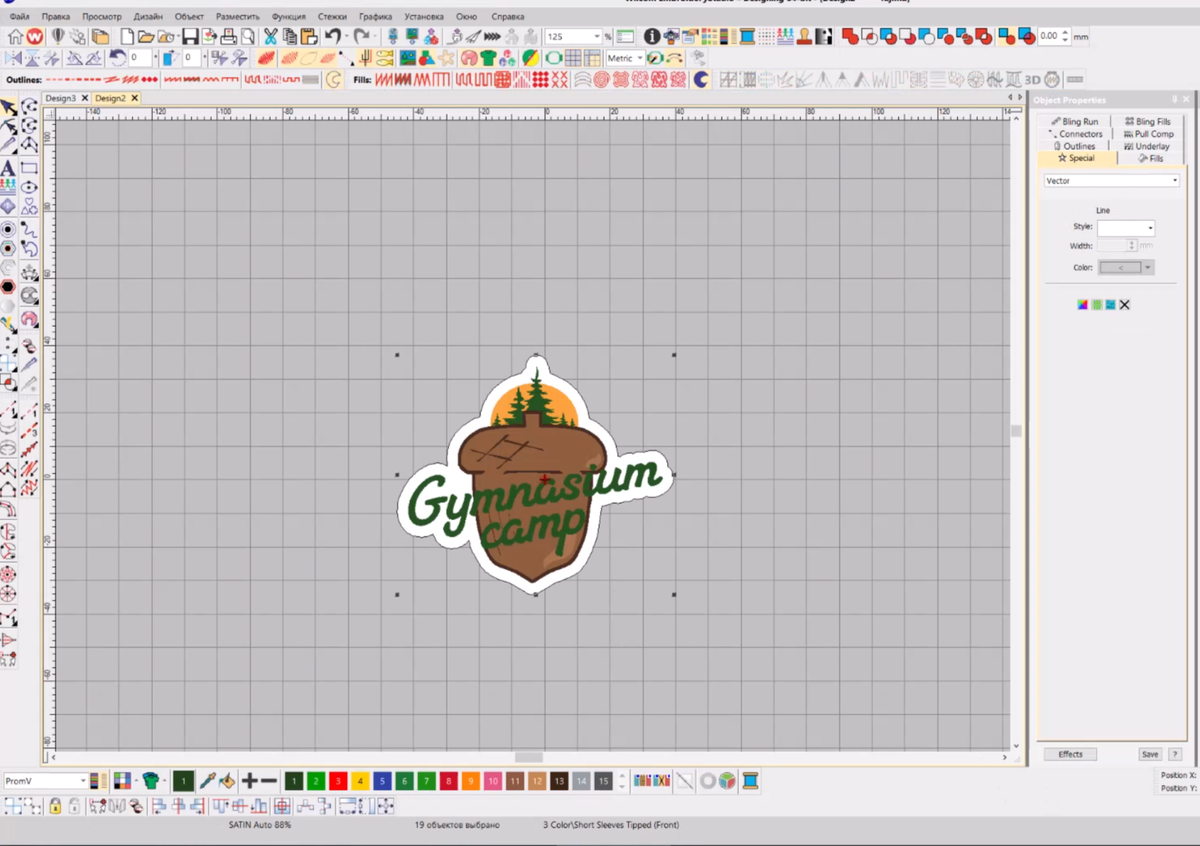Screen dimensions: 1200x846
Task: Open the zoom percentage 125 dropdown
Action: [x=597, y=36]
